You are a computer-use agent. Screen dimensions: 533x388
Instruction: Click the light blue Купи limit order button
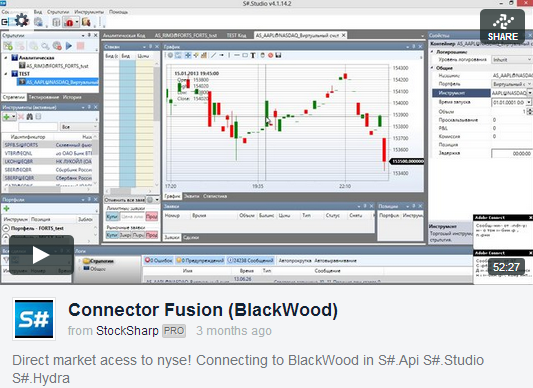(x=112, y=216)
